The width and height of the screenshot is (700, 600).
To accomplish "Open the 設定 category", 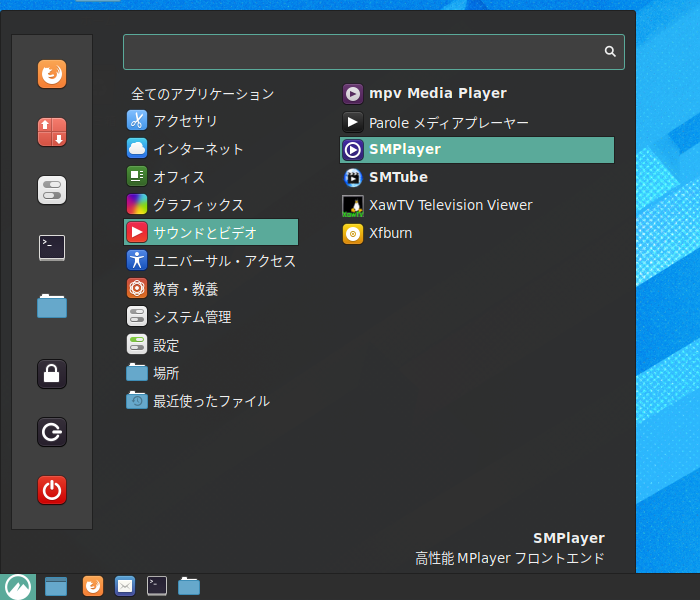I will 211,345.
